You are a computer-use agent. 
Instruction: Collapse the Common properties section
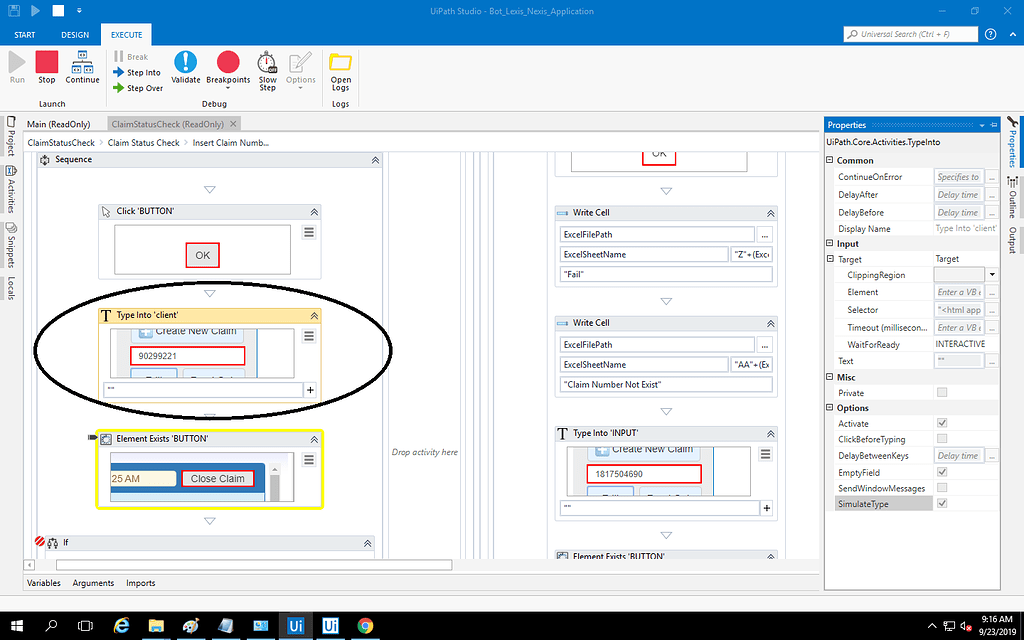coord(832,160)
